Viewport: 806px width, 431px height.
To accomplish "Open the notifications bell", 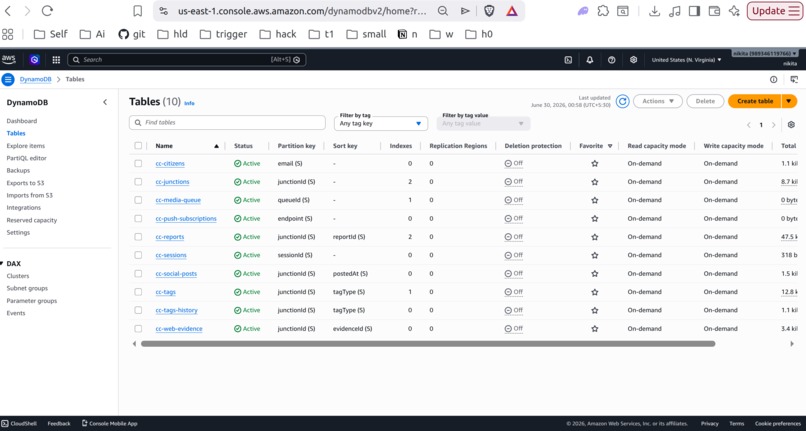I will coord(590,60).
